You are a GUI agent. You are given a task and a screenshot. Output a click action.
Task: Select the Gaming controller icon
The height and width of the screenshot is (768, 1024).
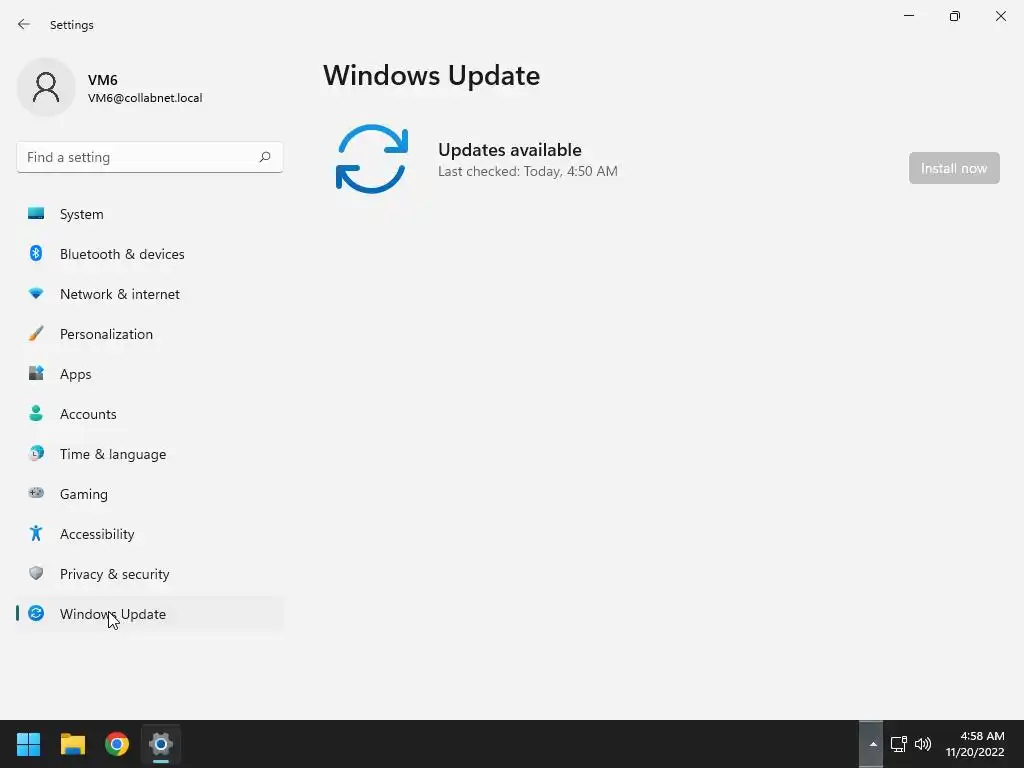coord(36,493)
